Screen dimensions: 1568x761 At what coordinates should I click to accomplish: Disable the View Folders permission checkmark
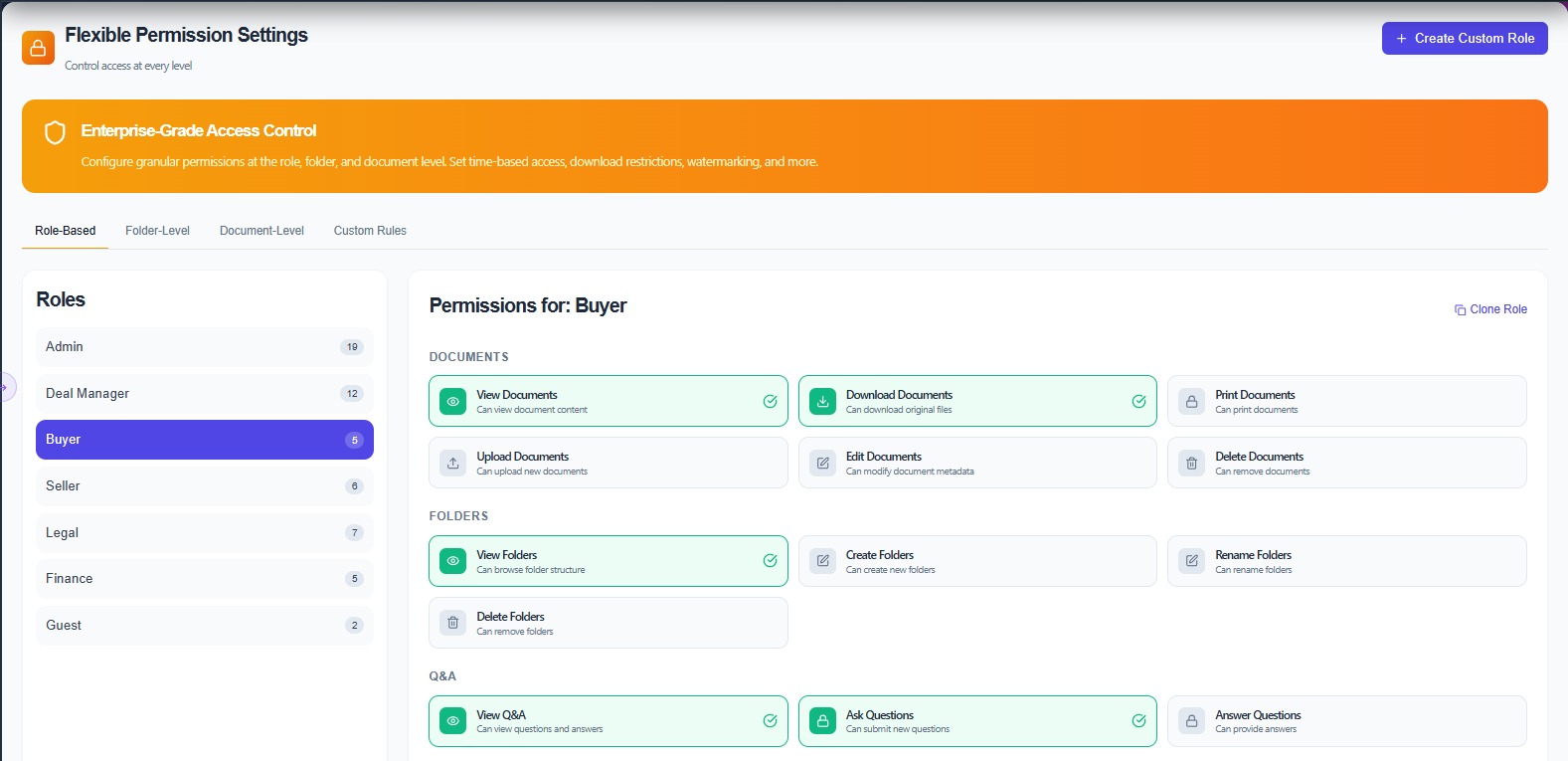(x=770, y=561)
